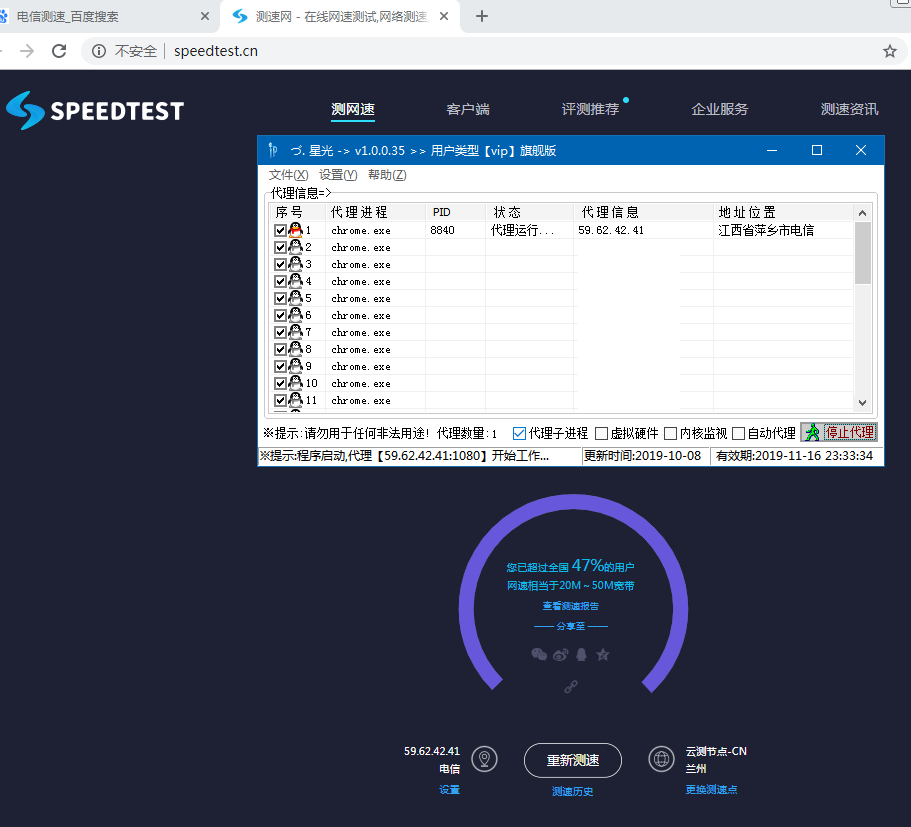Click the proxy list scrollbar thumb
911x827 pixels.
862,253
